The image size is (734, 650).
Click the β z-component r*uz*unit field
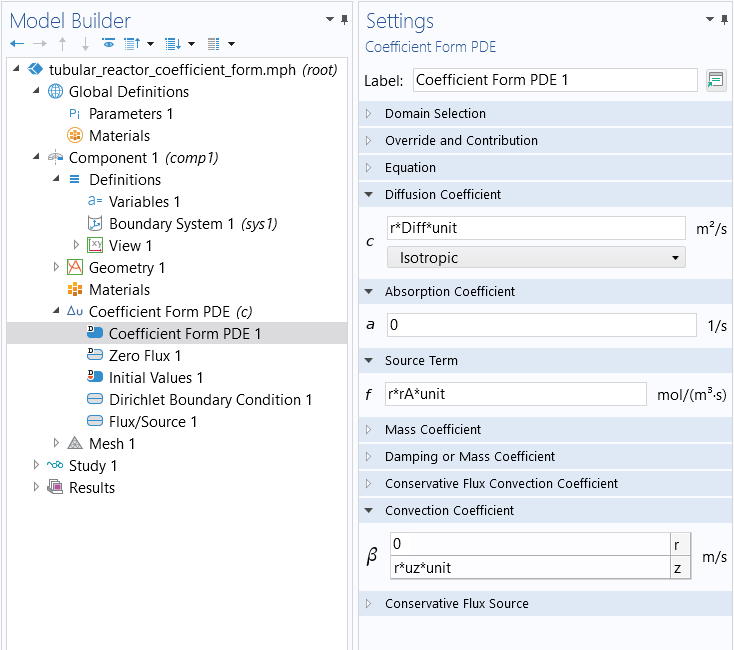pos(530,568)
